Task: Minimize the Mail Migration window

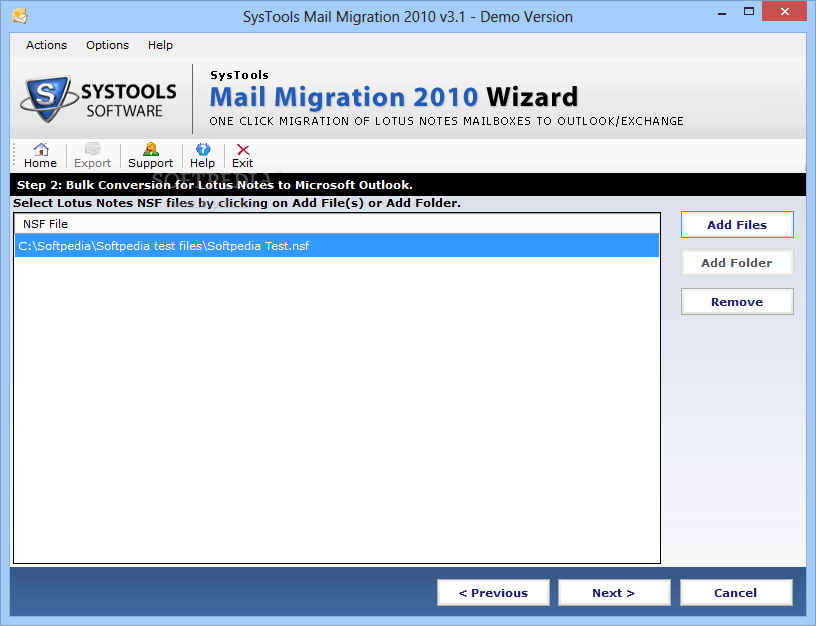Action: 722,12
